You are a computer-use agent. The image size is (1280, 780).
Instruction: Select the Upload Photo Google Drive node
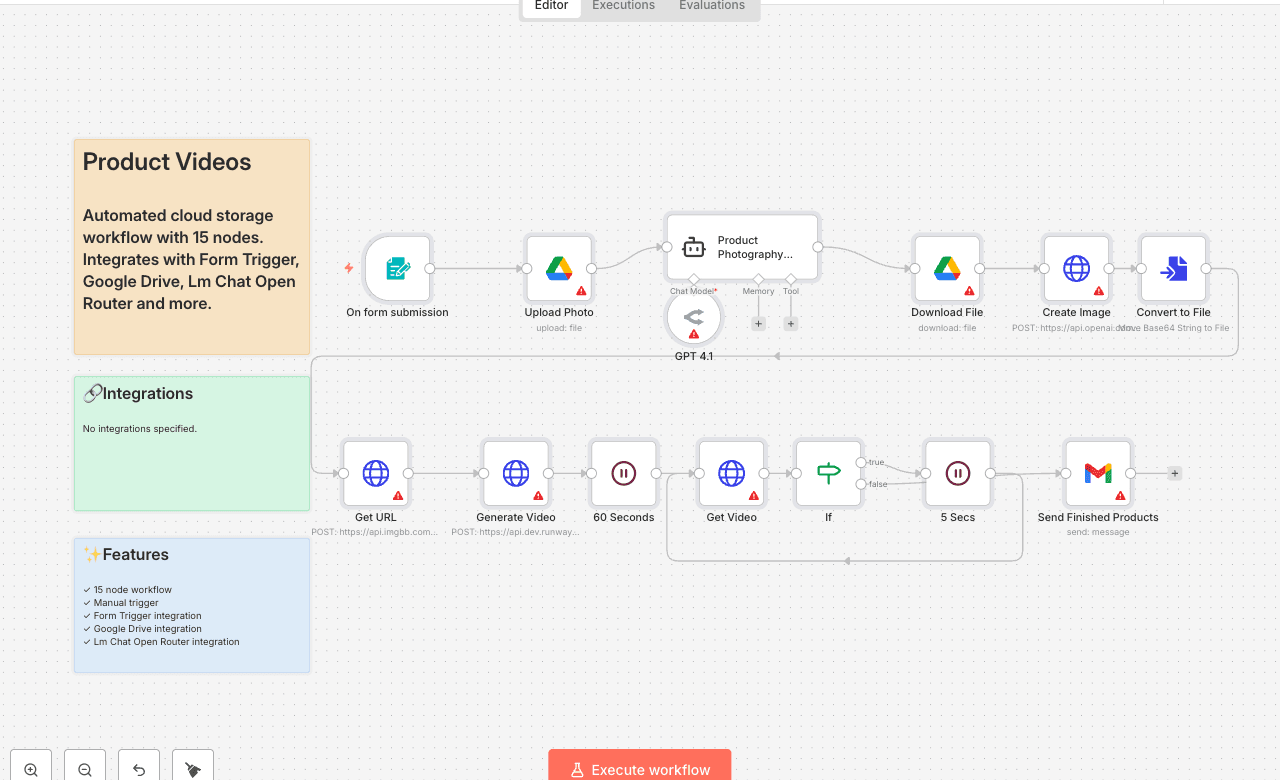coord(559,268)
